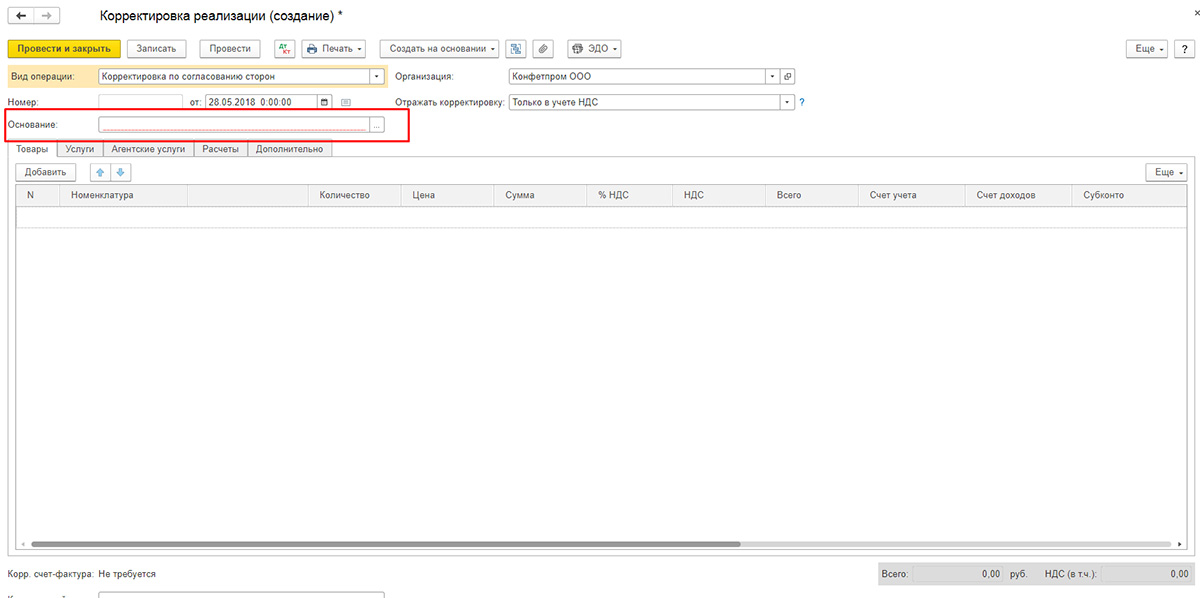Expand the Отражать корректировку dropdown
1200x598 pixels.
(787, 102)
